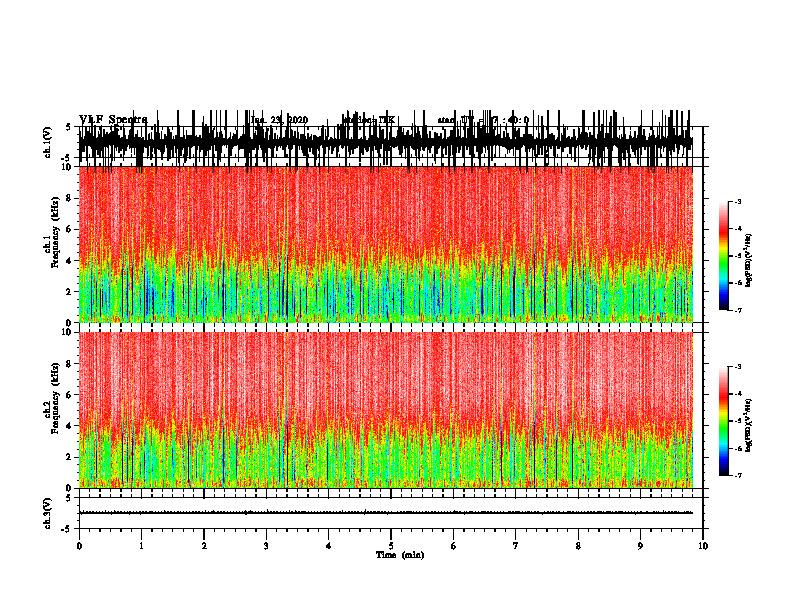Click the "6" tick on Time axis
Screen dimensions: 792x612
tap(454, 546)
